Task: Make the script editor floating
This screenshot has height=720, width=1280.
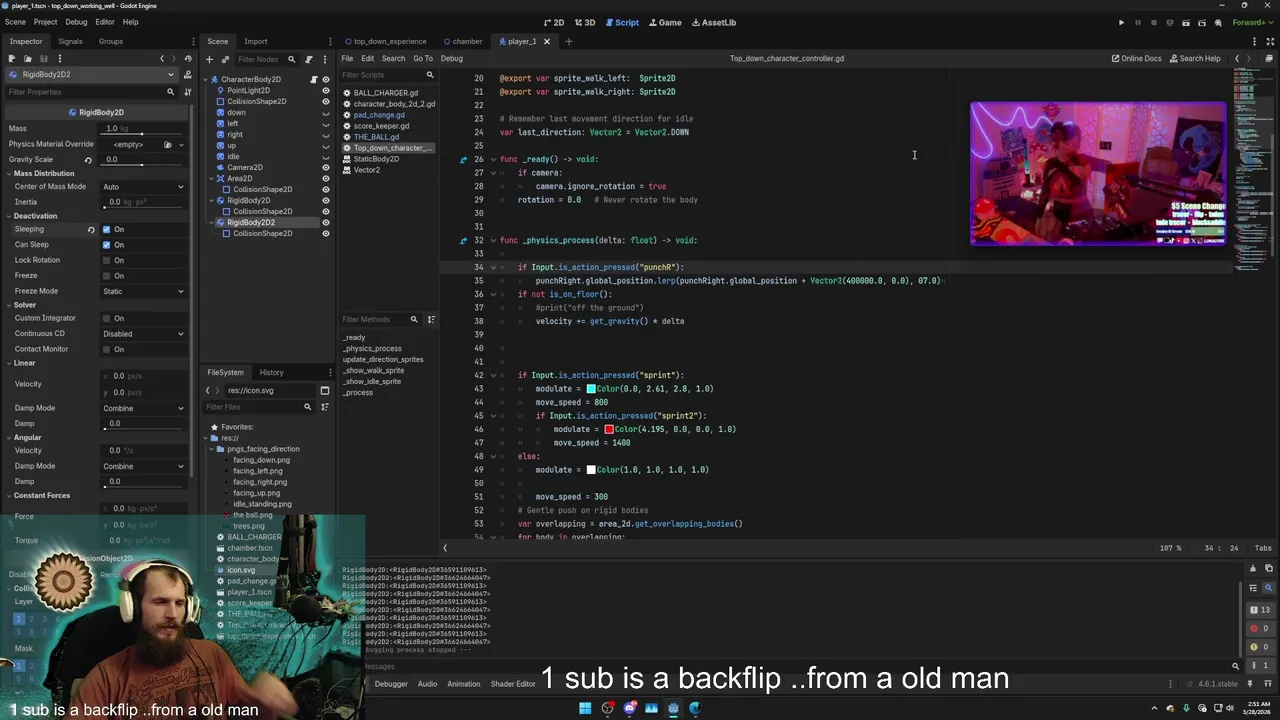Action: tap(1270, 58)
